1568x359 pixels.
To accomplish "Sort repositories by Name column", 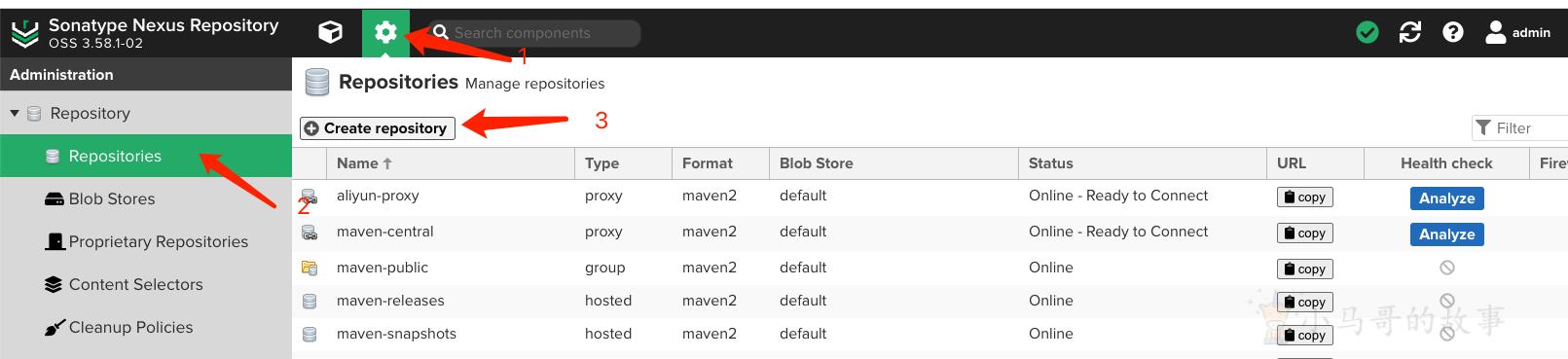I will pos(364,163).
